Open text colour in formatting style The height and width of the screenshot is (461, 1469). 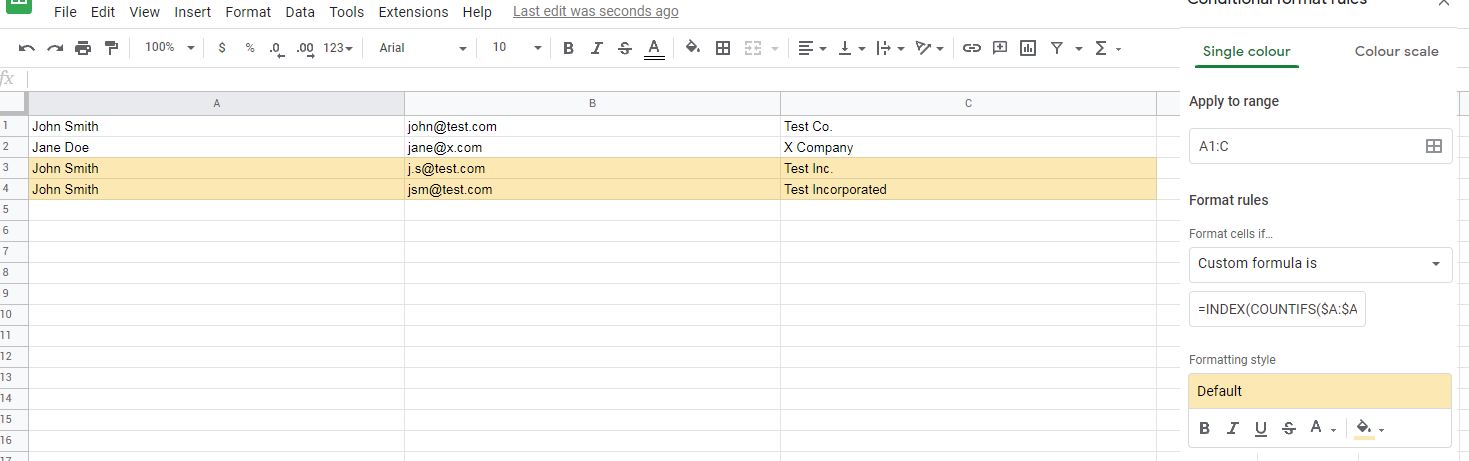(x=1322, y=428)
